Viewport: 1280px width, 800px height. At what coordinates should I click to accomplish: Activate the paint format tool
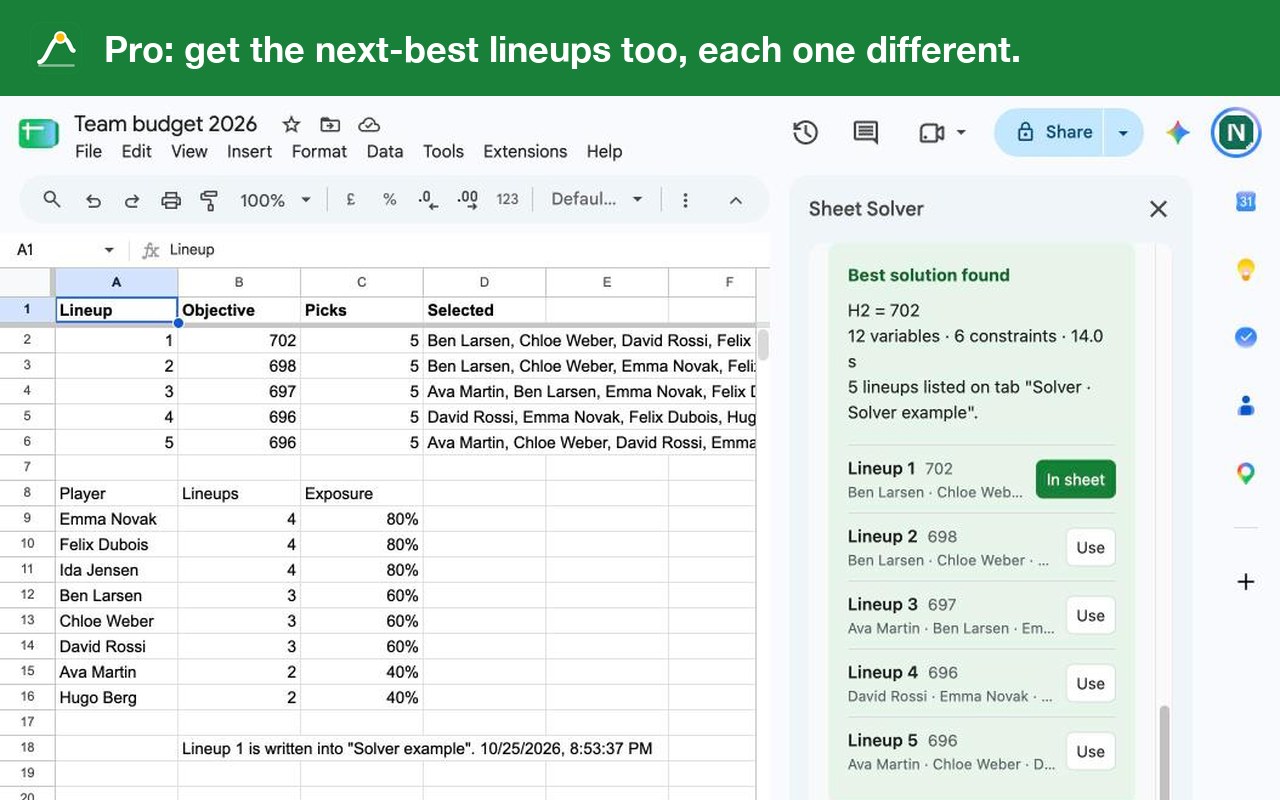209,200
